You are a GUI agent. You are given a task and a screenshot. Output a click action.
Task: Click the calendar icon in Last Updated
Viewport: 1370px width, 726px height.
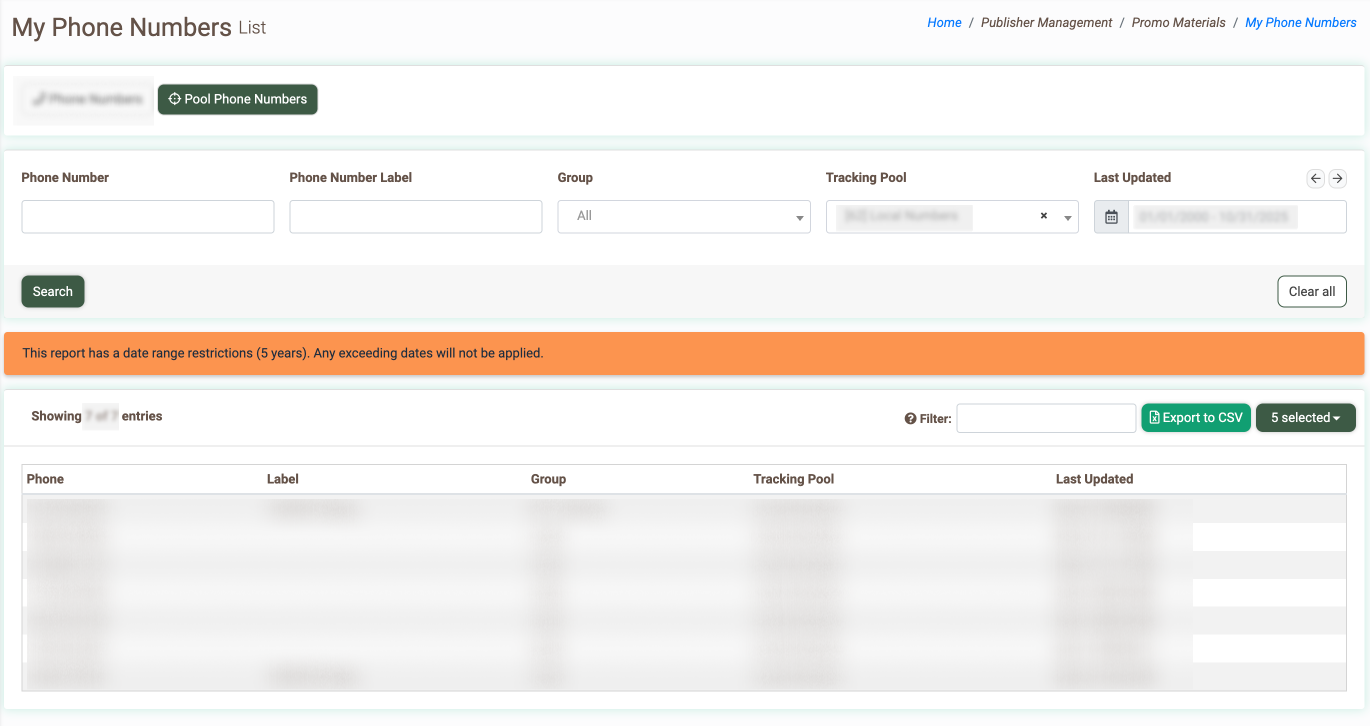coord(1111,217)
